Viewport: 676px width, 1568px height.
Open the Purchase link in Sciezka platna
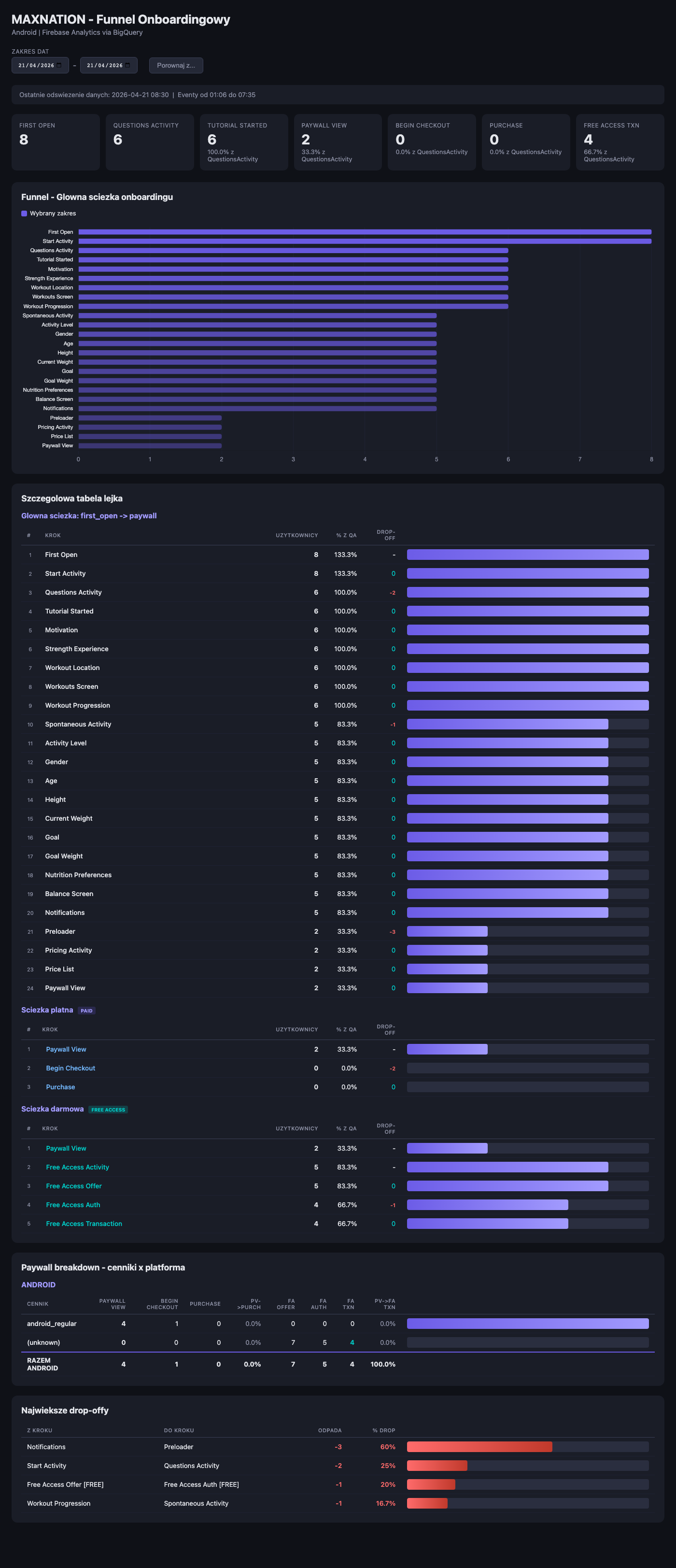[x=61, y=1087]
